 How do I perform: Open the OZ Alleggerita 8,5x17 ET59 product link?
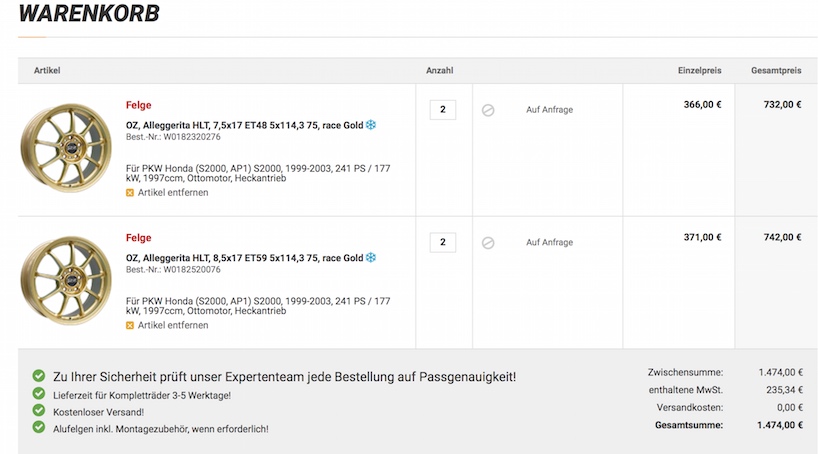coord(244,258)
